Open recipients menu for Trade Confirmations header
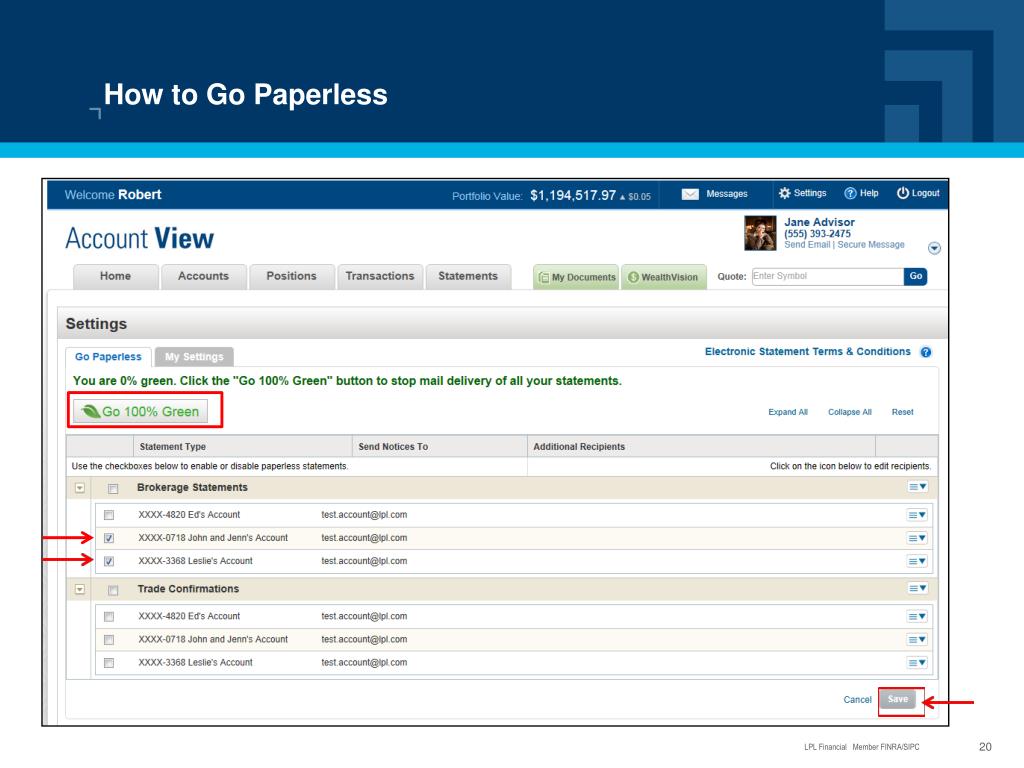Viewport: 1024px width, 768px height. 918,588
